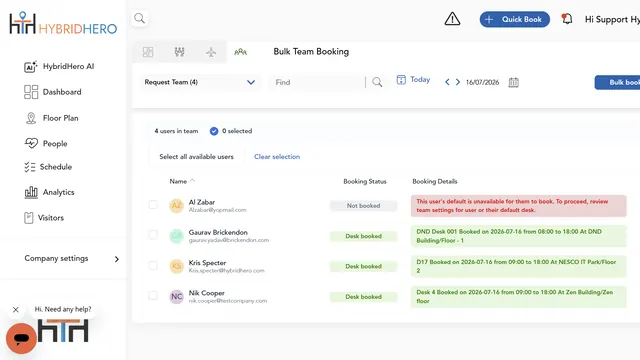Screen dimensions: 640x360
Task: Click Al Zabar's avatar
Action: coord(176,205)
